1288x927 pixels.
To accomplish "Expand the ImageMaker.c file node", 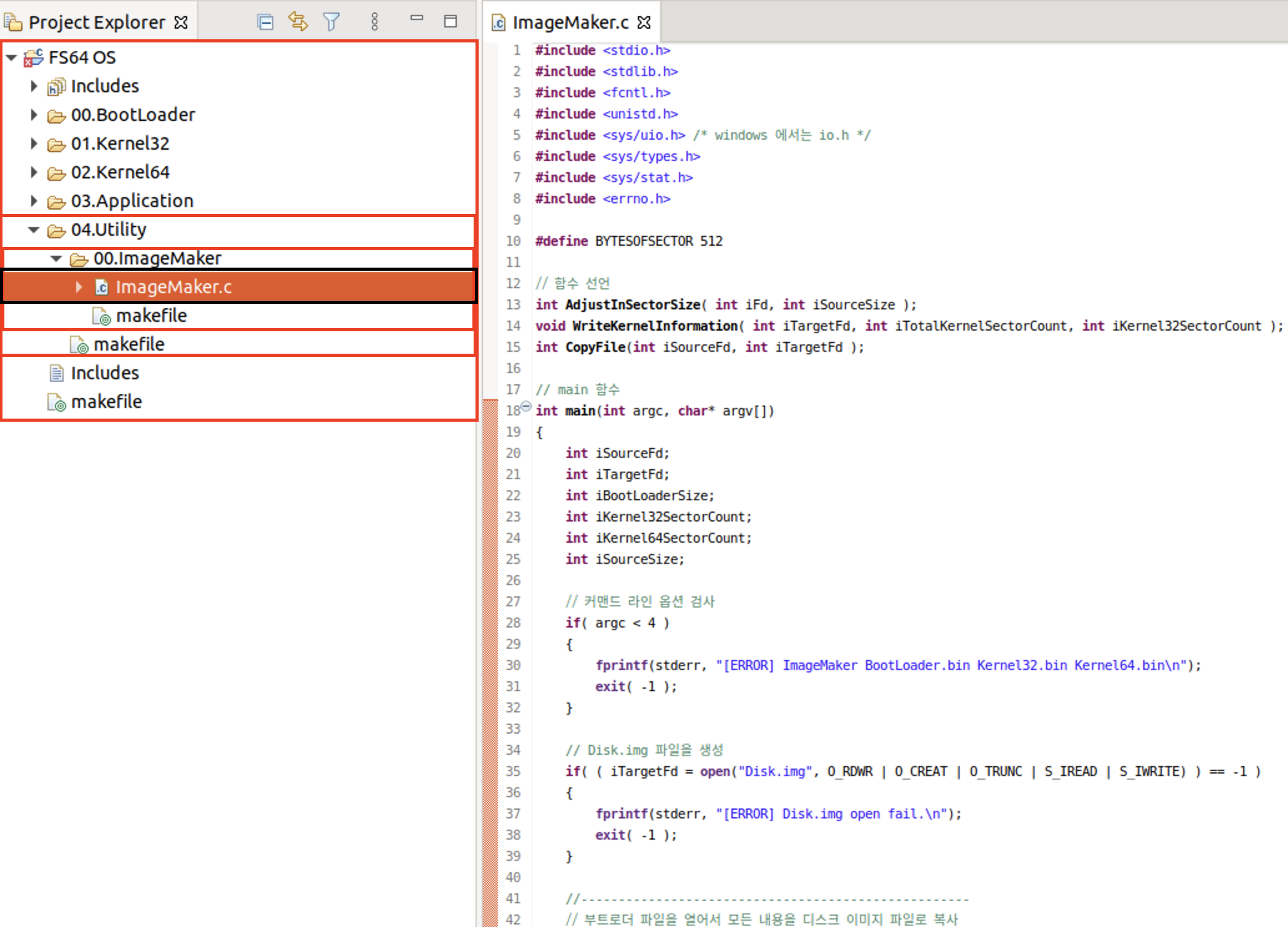I will [x=79, y=287].
